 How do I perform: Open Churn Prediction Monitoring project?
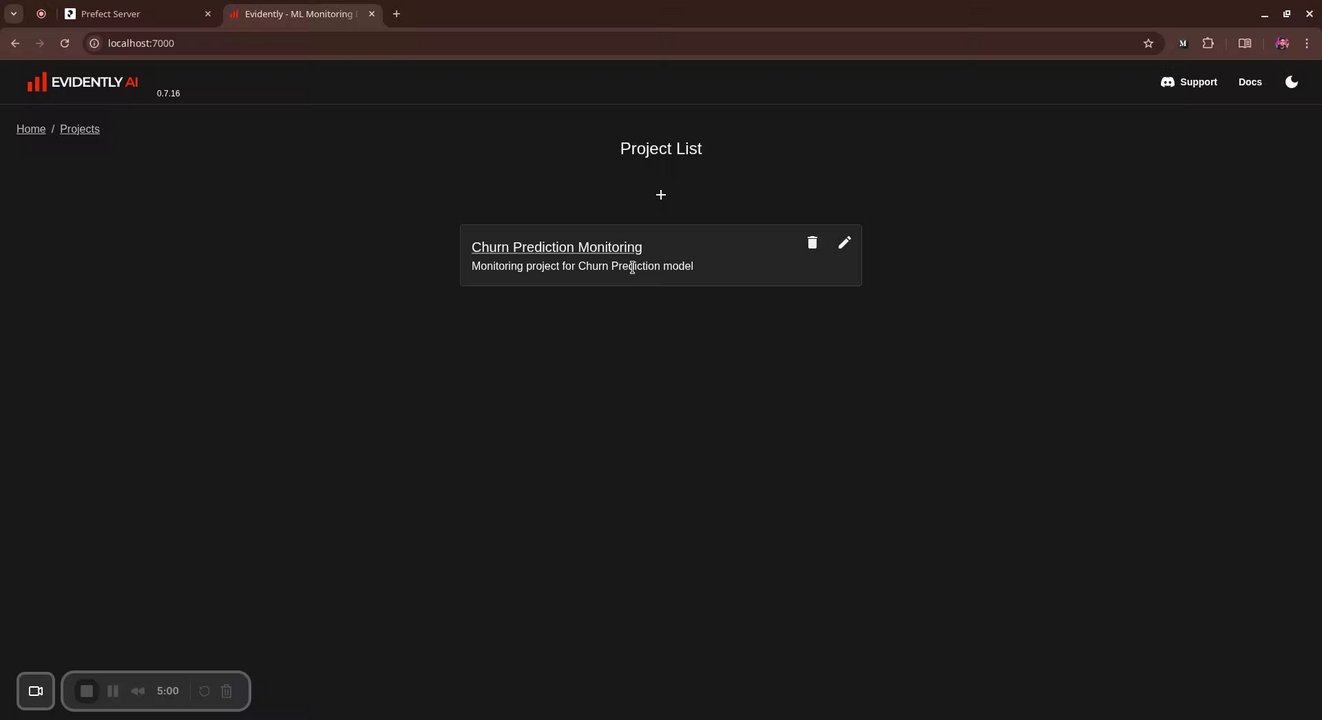pos(557,247)
